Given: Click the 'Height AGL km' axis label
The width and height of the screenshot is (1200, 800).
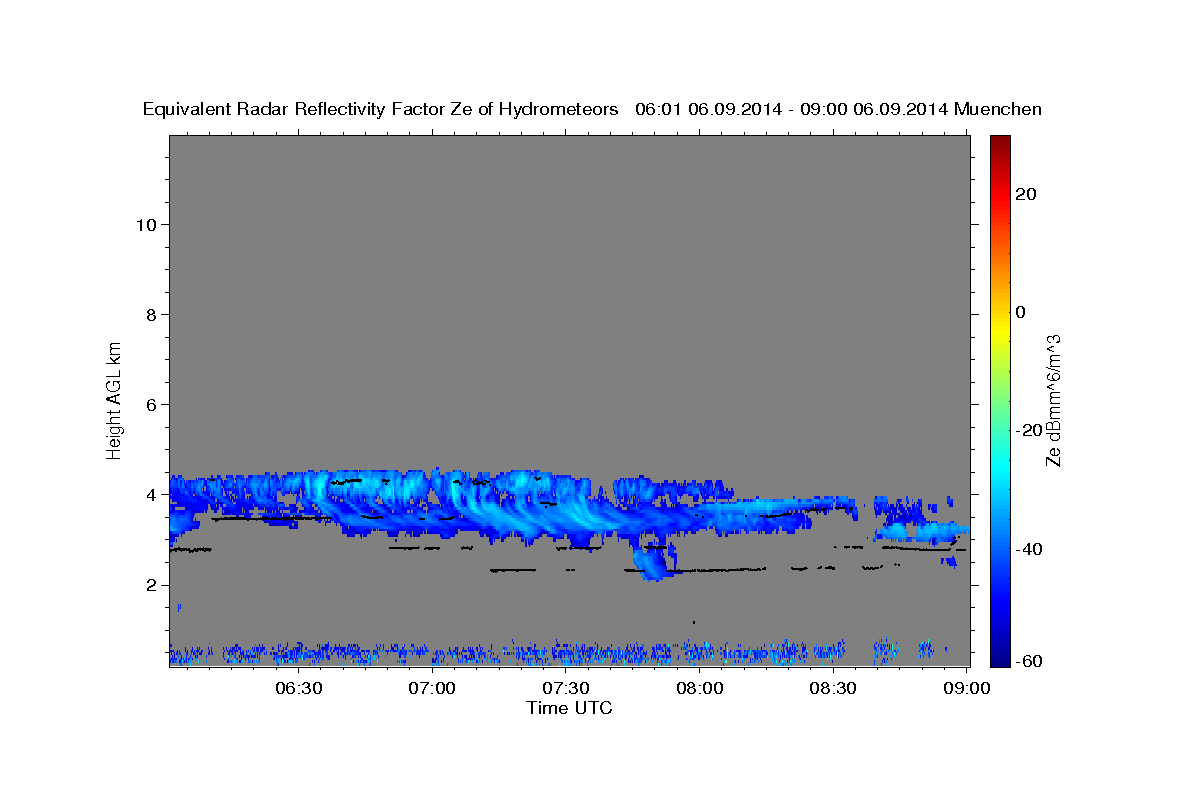Looking at the screenshot, I should coord(114,399).
